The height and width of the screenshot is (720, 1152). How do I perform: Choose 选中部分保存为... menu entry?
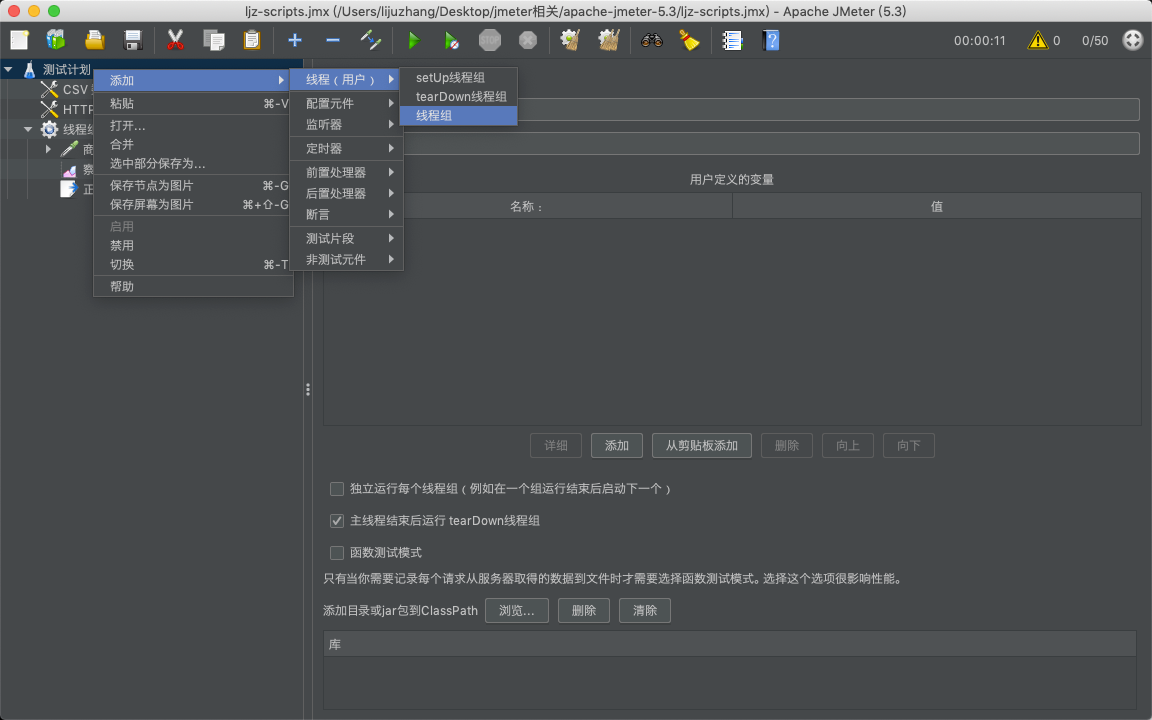click(193, 164)
